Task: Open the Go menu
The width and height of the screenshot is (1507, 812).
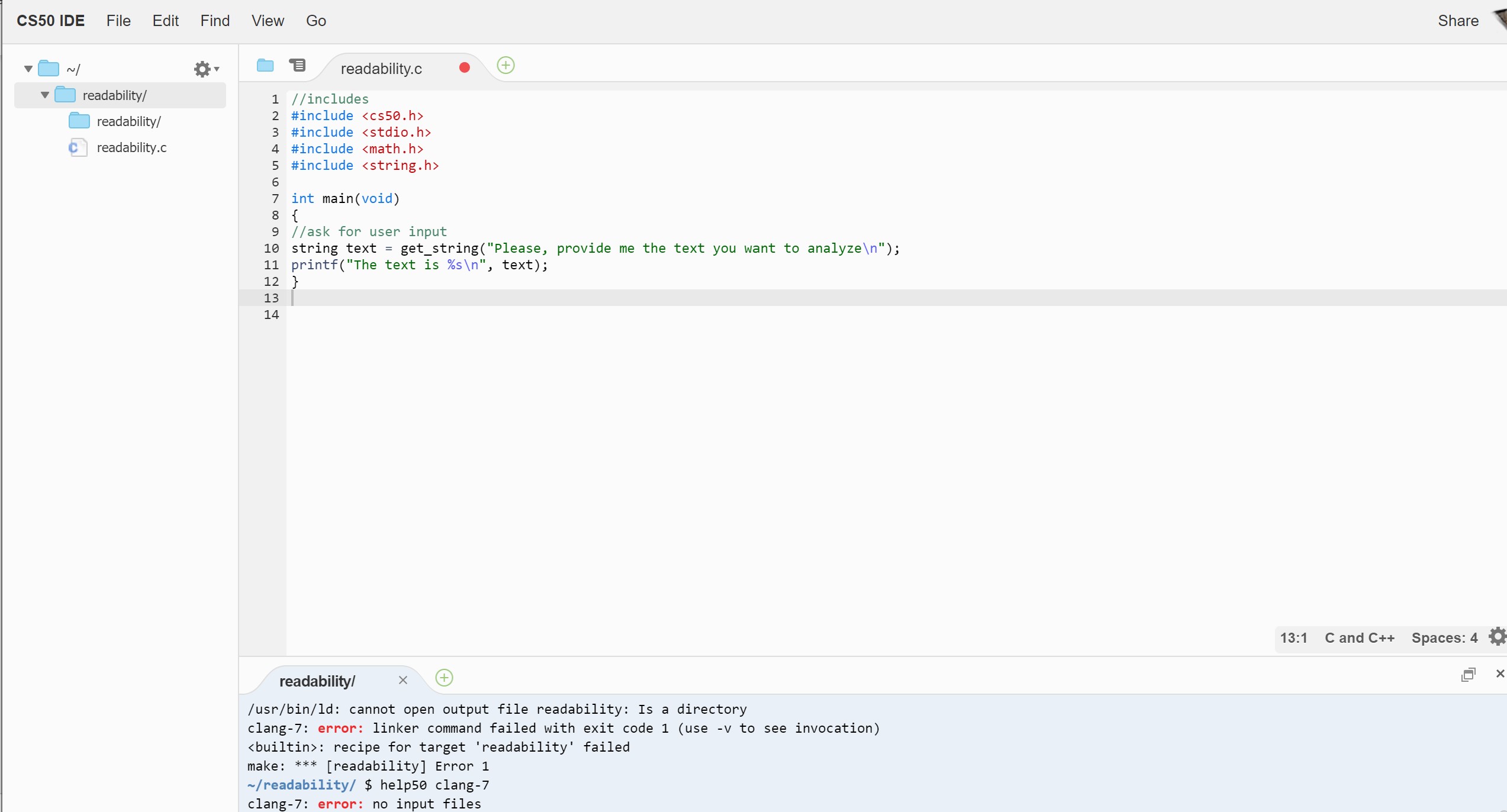Action: tap(316, 21)
